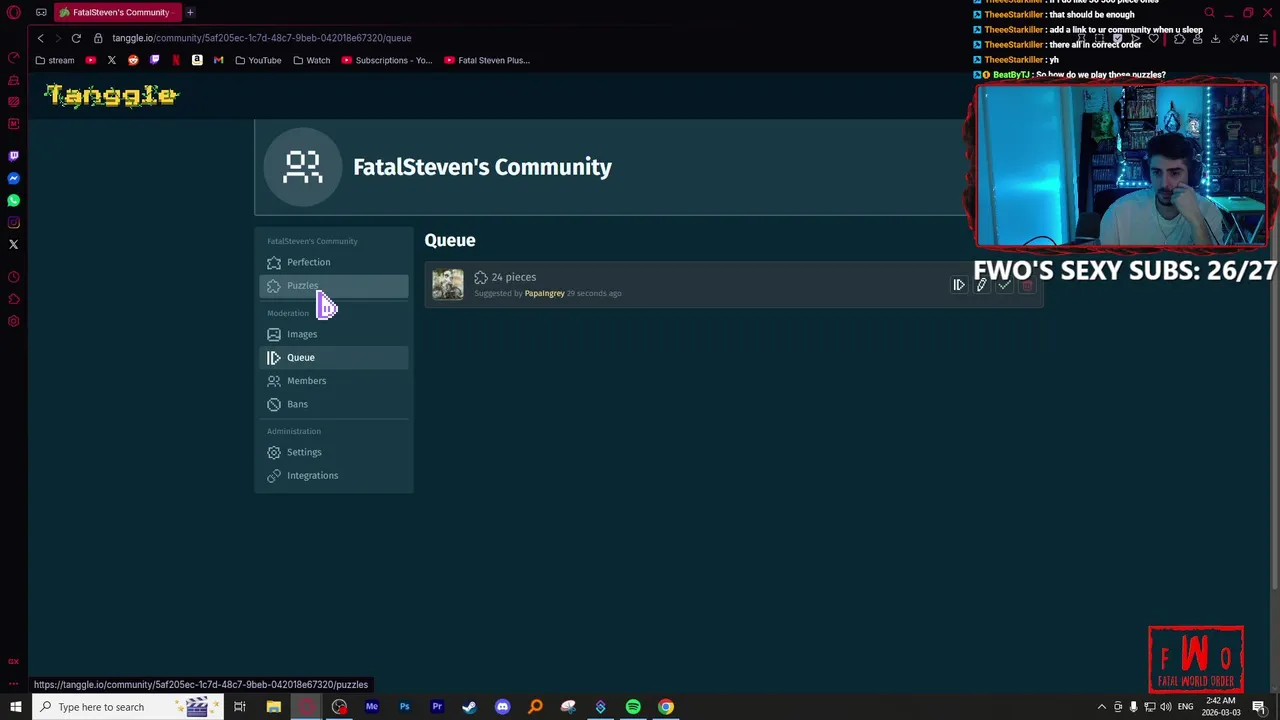Open the Gmail bookmark icon

[218, 60]
